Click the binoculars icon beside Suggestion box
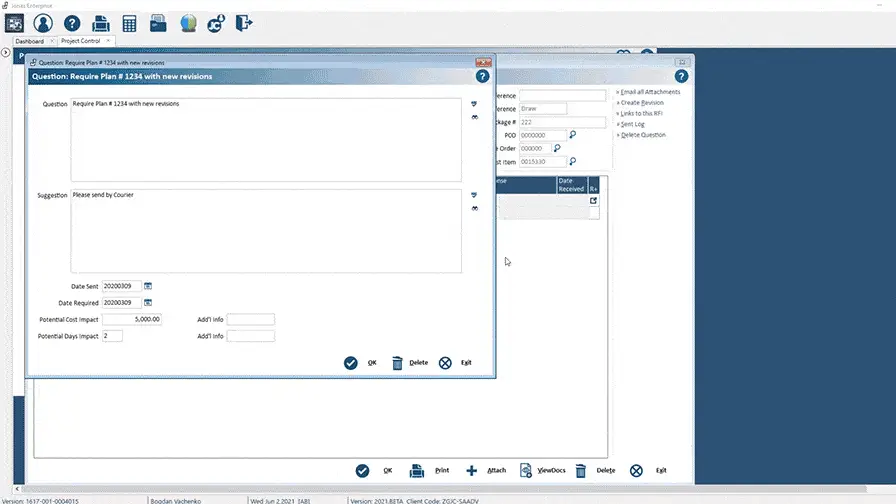This screenshot has height=504, width=896. click(x=475, y=208)
